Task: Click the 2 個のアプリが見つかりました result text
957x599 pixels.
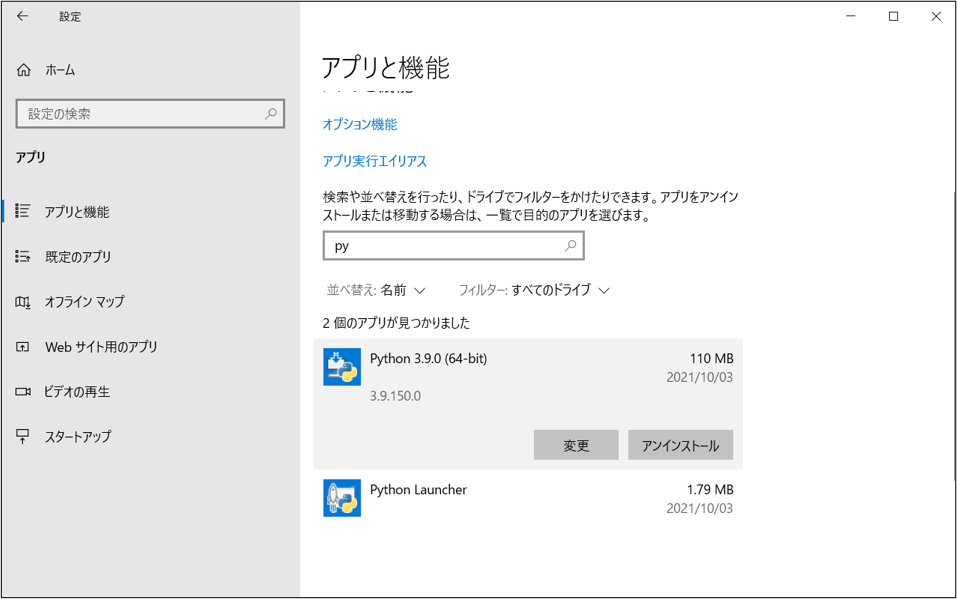Action: [396, 323]
